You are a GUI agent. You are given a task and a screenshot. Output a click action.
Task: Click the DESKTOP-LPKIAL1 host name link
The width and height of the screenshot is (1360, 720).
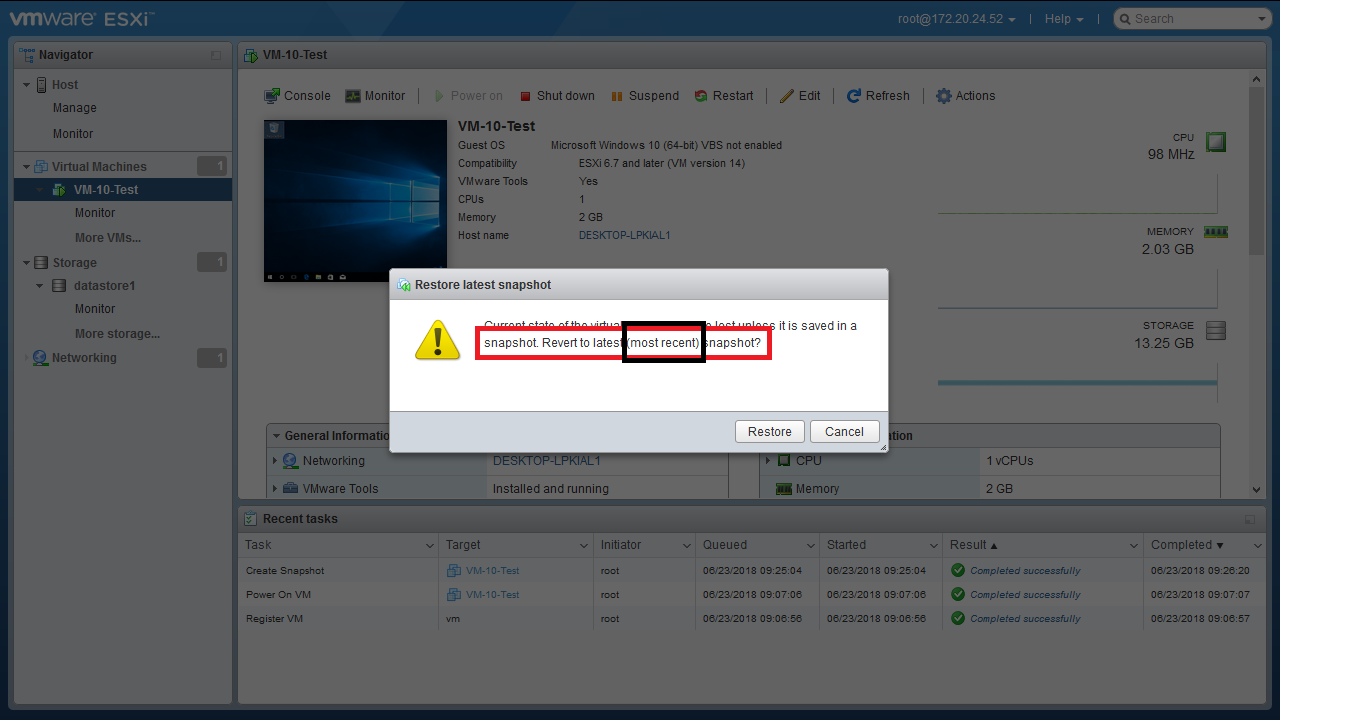point(624,235)
